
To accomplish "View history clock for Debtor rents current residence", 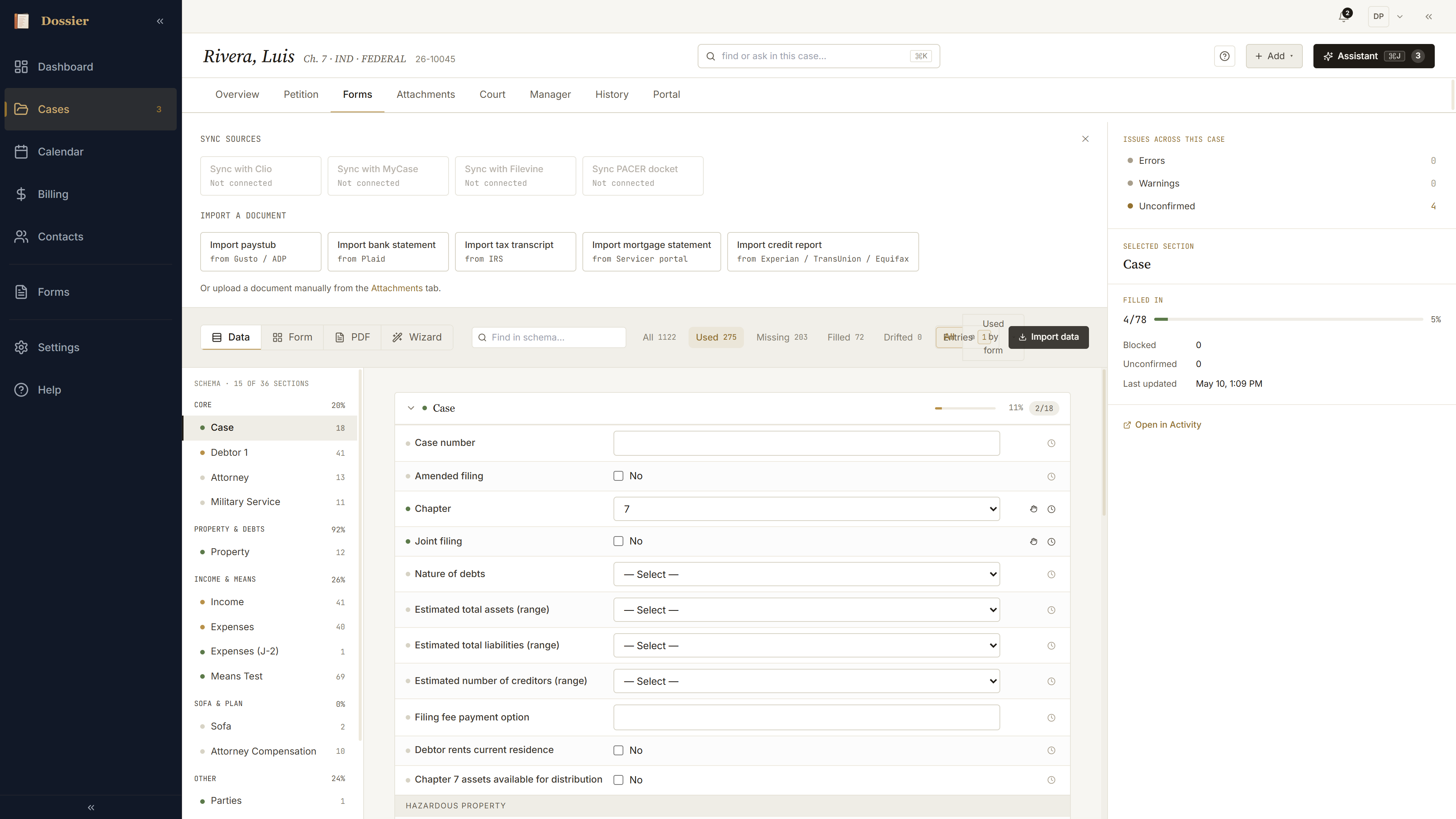I will point(1051,750).
